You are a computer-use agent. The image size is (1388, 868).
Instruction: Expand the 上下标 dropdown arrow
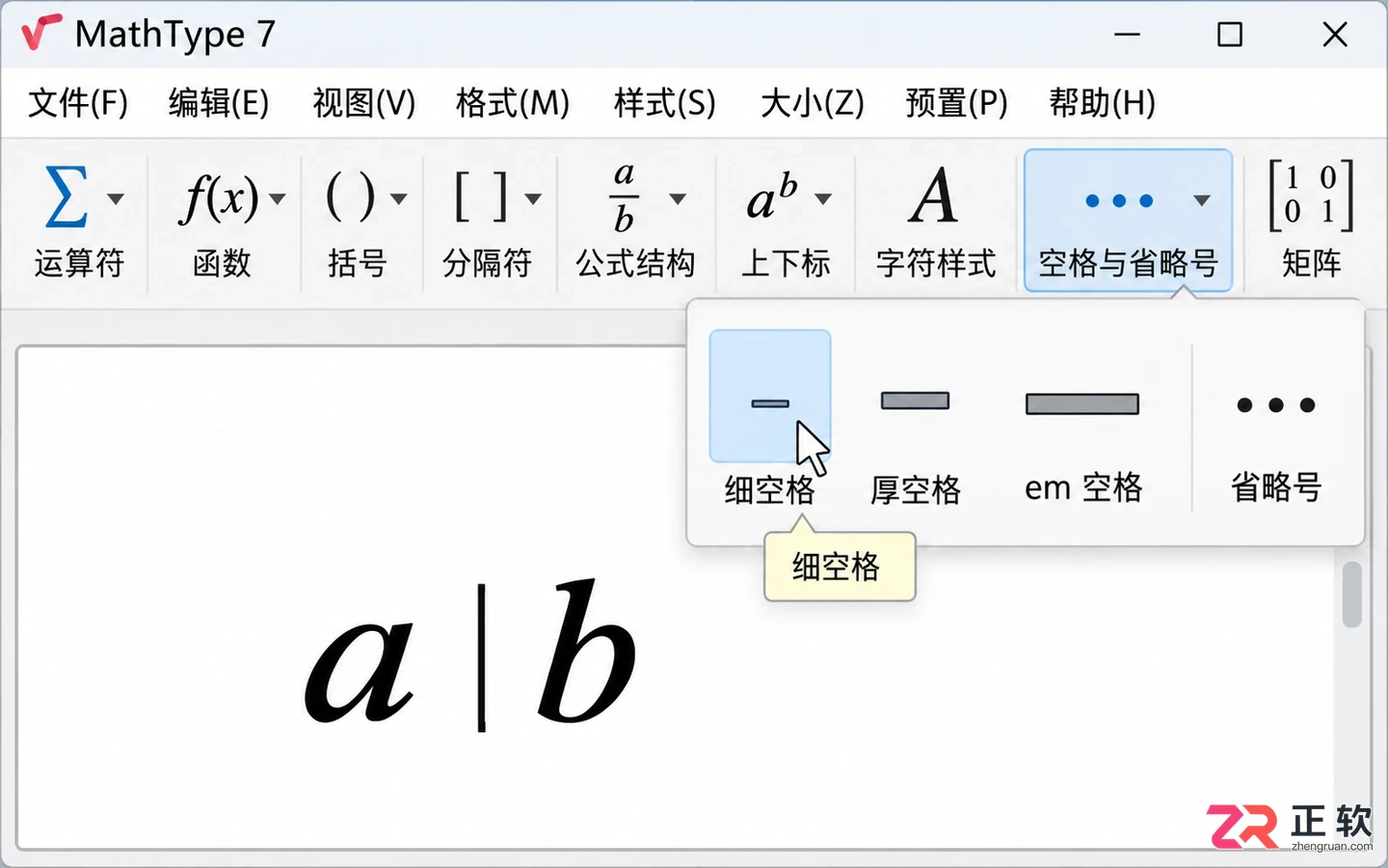pyautogui.click(x=823, y=199)
